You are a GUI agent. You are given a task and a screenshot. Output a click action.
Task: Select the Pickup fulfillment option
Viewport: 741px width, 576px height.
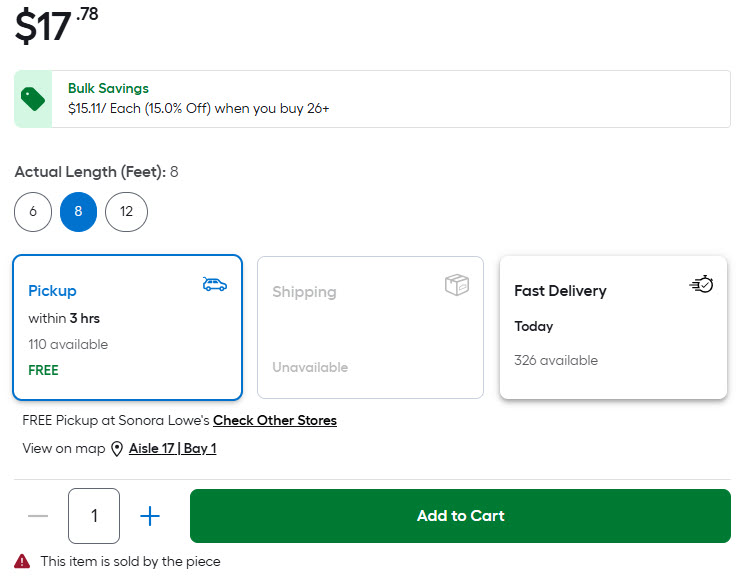pos(127,327)
